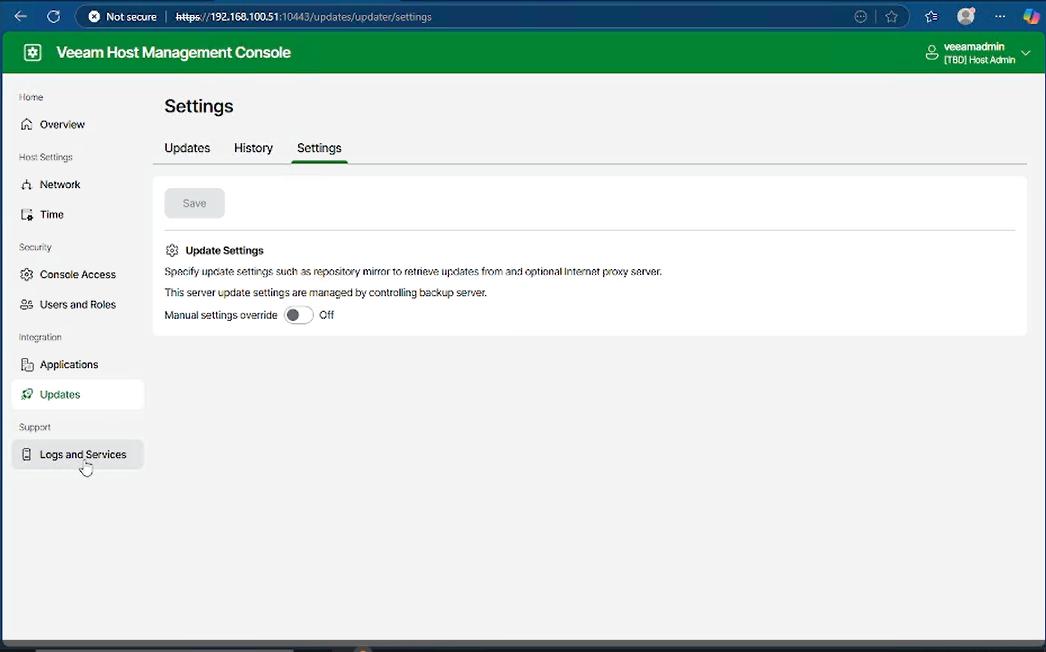Click the Updates icon in sidebar
The height and width of the screenshot is (652, 1046).
click(27, 395)
